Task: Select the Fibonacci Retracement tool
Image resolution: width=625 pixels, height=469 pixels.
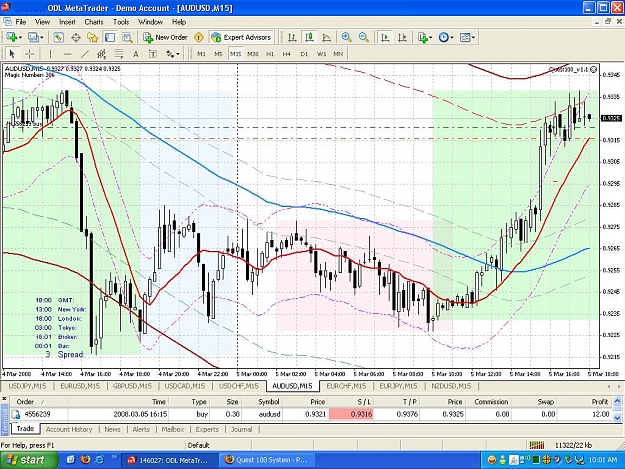Action: (119, 54)
